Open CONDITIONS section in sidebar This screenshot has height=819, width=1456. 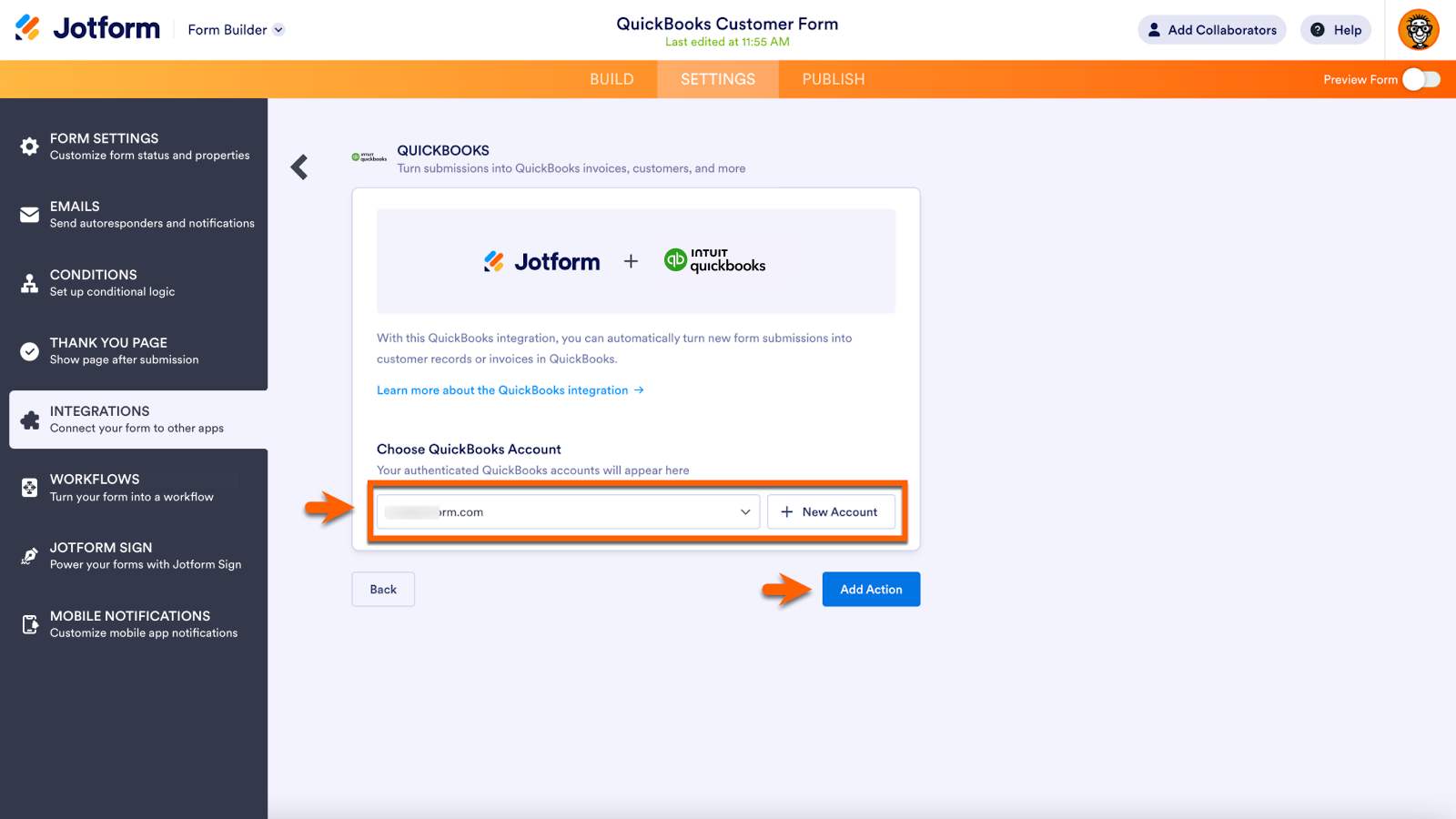(134, 283)
